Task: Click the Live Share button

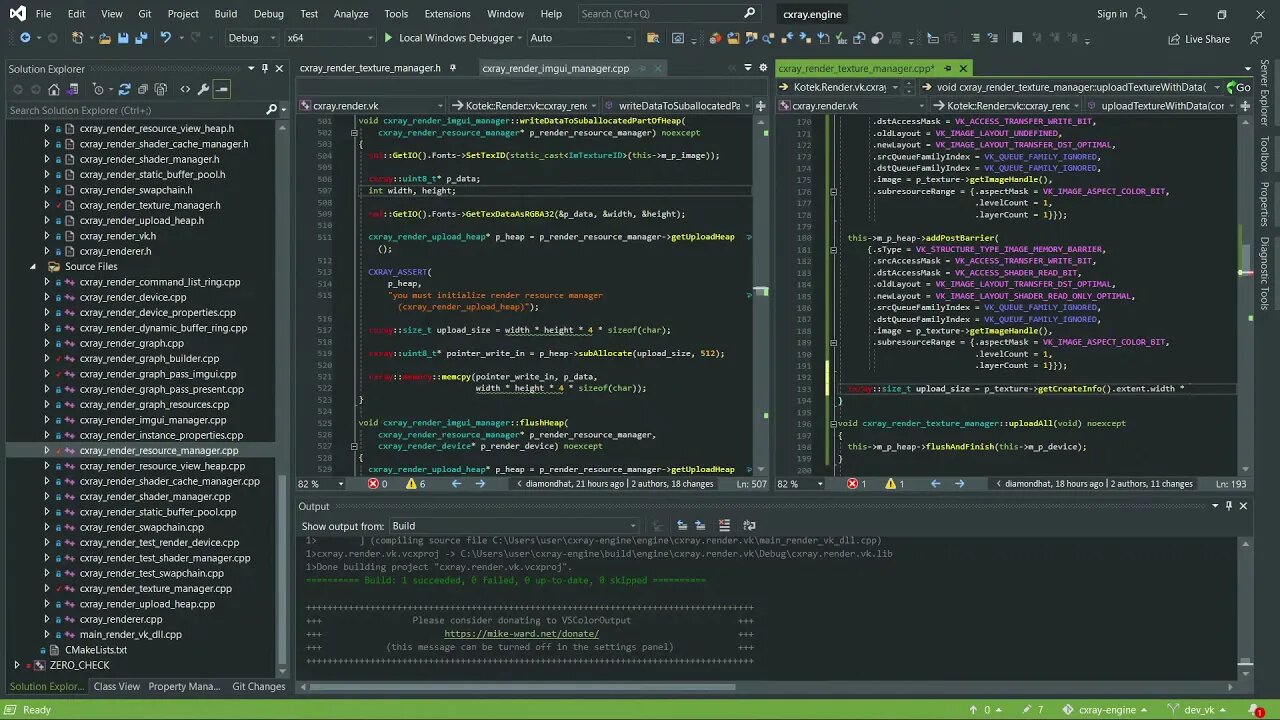Action: point(1199,39)
